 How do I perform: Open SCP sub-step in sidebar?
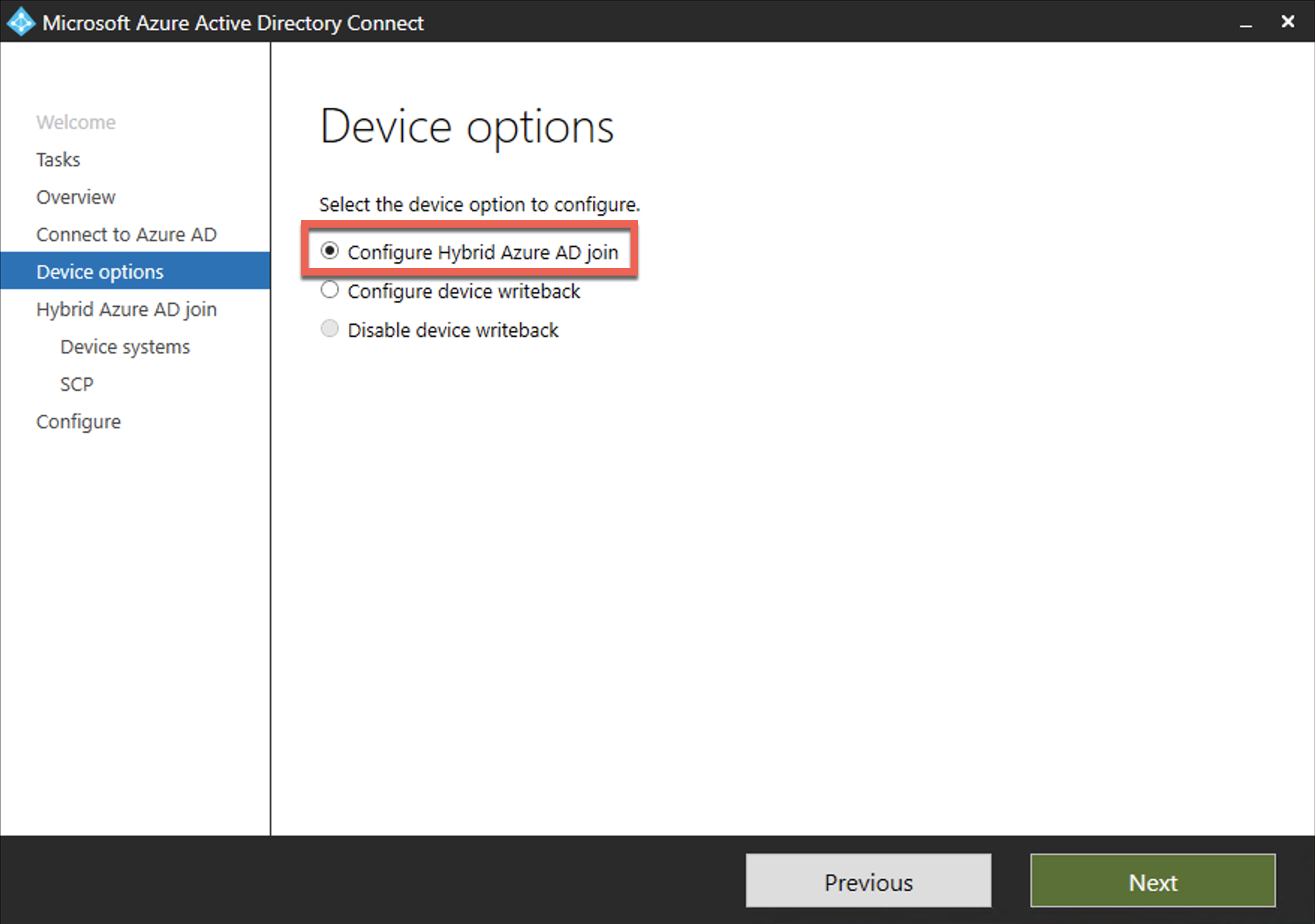point(77,384)
